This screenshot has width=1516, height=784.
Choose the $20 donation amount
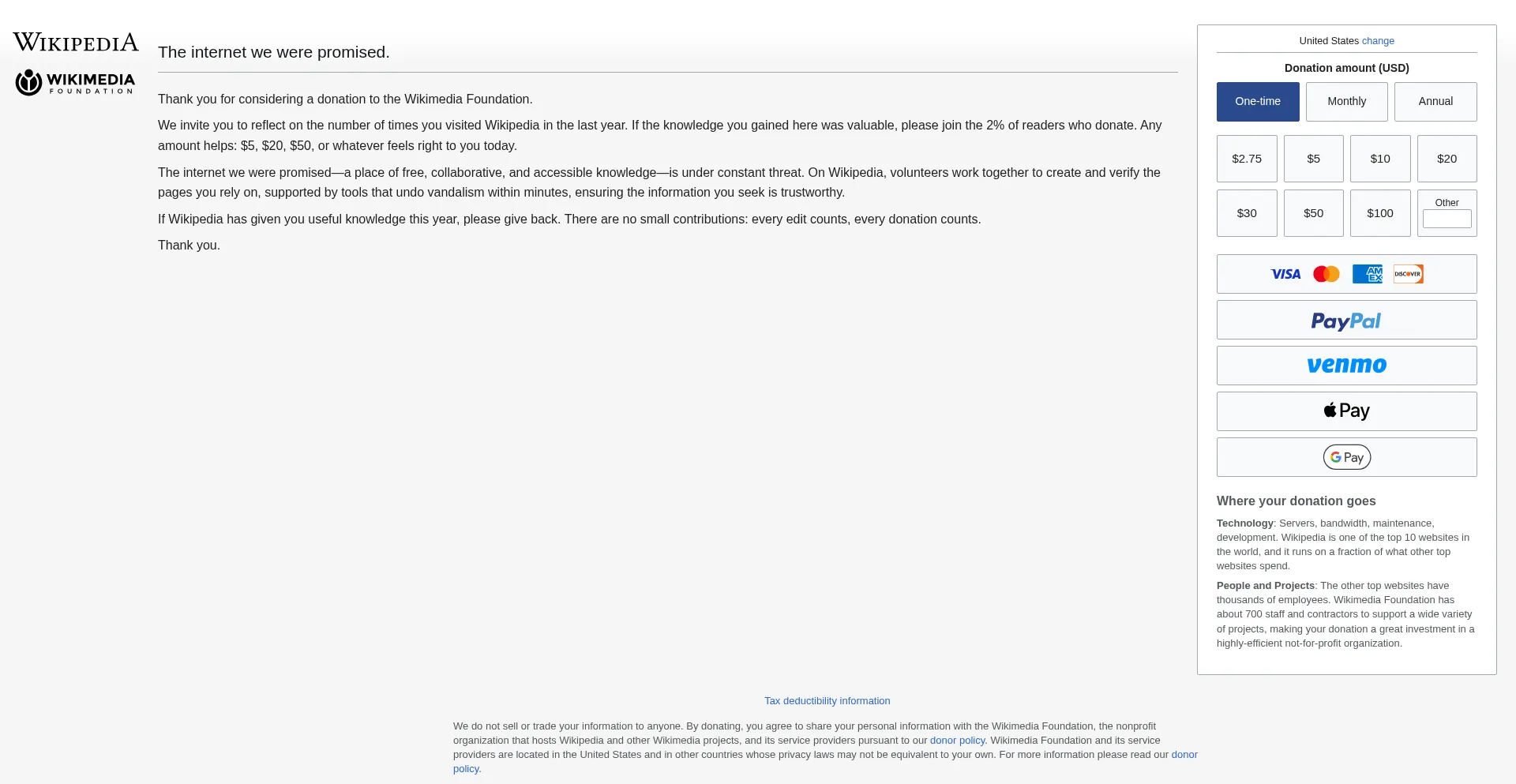pos(1447,159)
